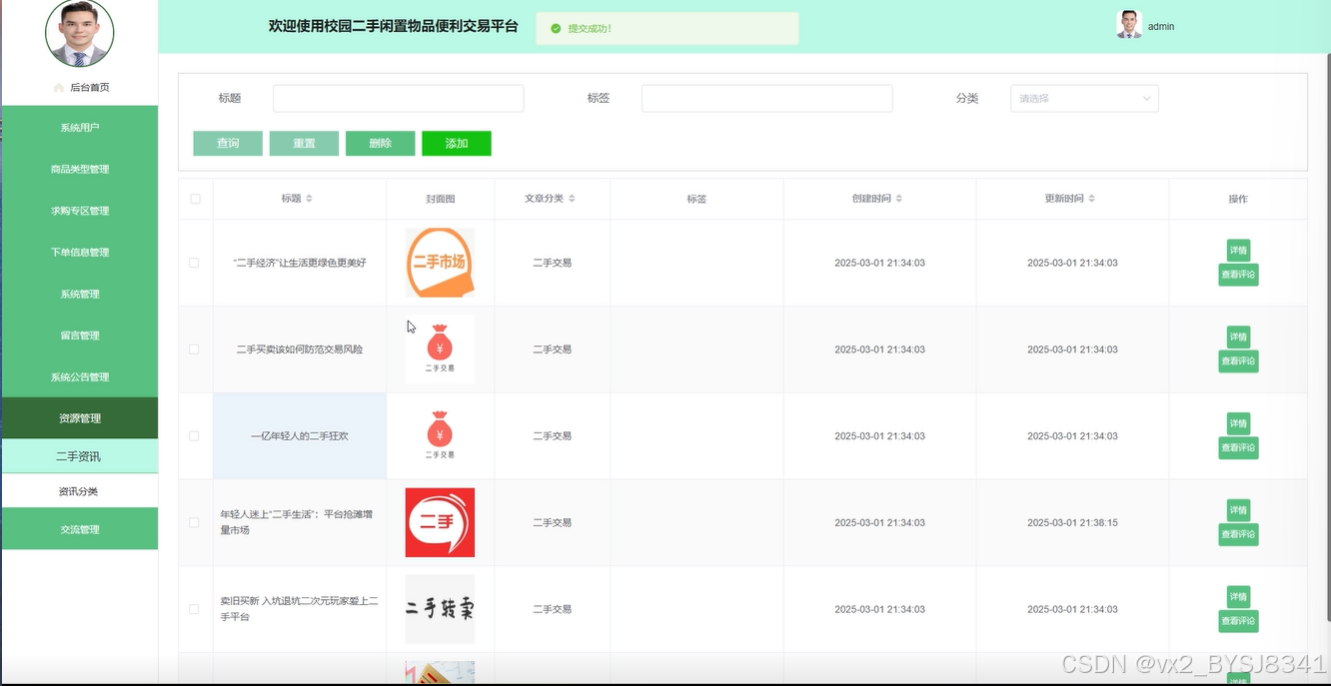This screenshot has height=686, width=1331.
Task: Click the 更新时间 value 2025-03-01 21:38:15
Action: 1072,523
